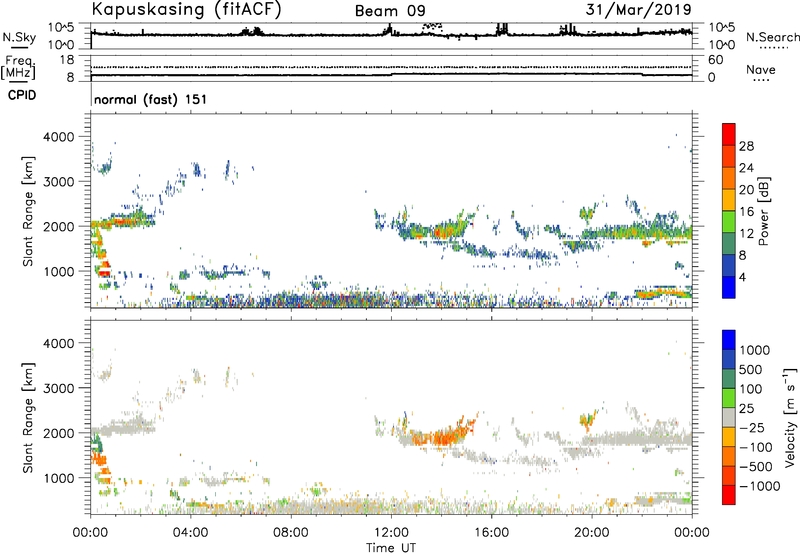Click the 'Nave' legend label
800x554 pixels.
tap(760, 69)
